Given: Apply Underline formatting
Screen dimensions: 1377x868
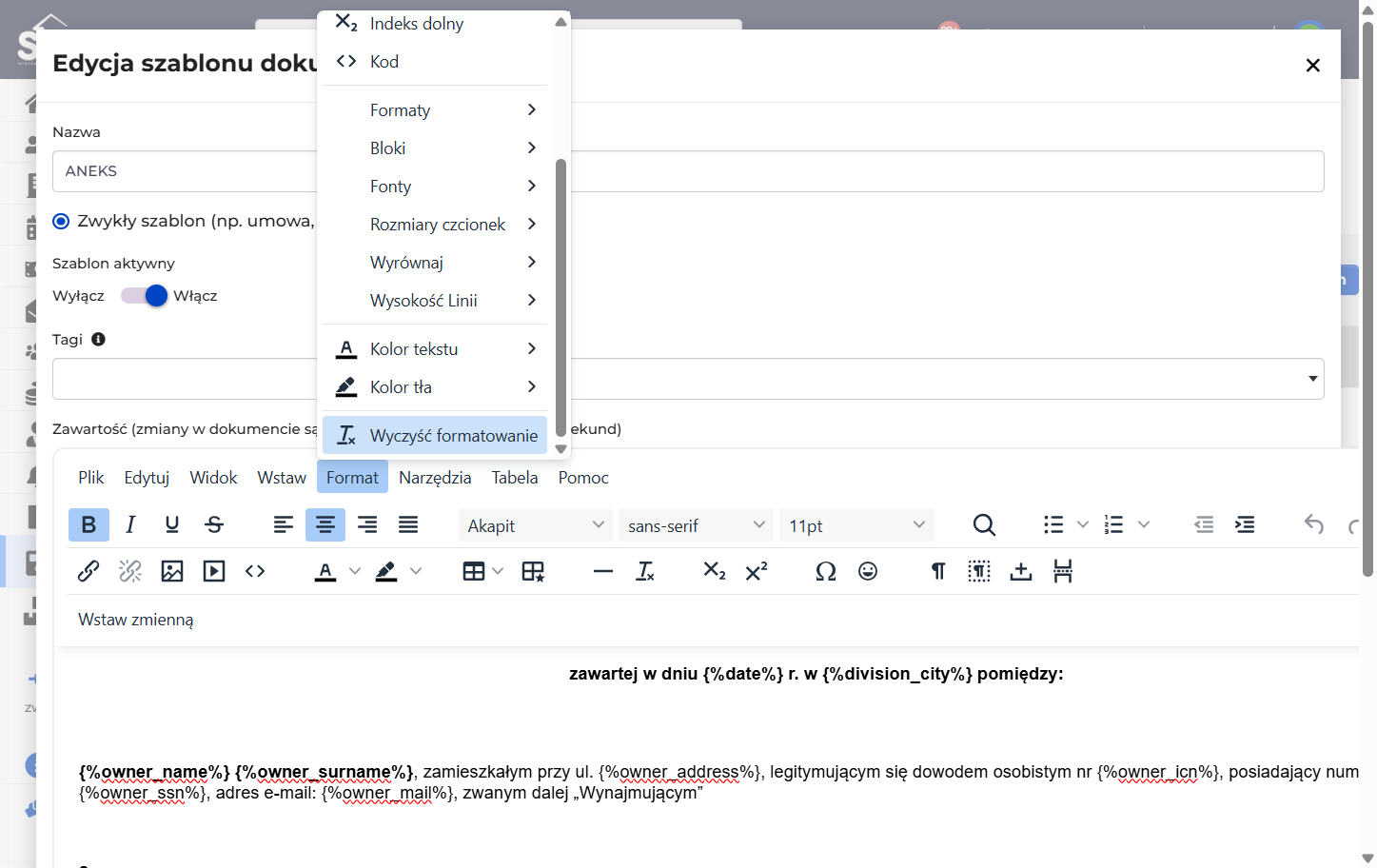Looking at the screenshot, I should coord(172,524).
